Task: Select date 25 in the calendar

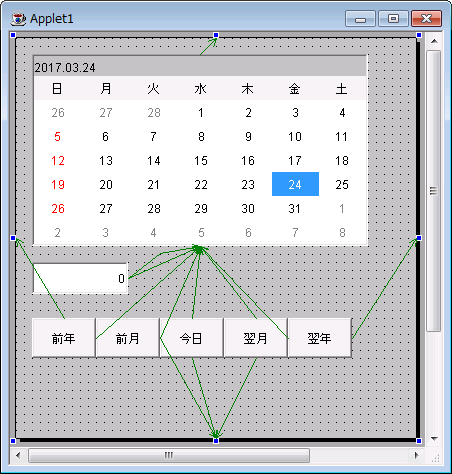Action: coord(342,184)
